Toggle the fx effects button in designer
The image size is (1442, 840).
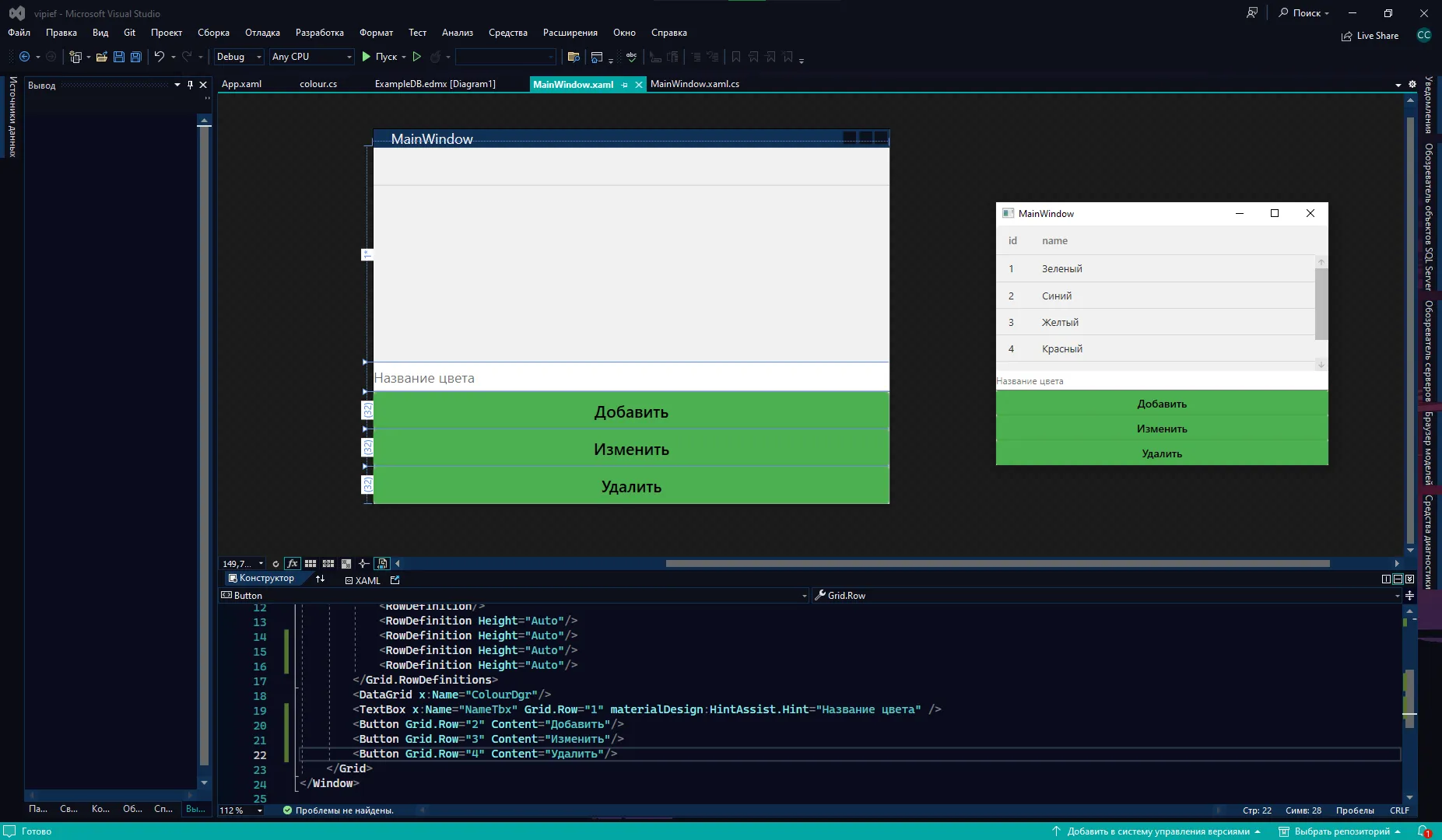click(x=293, y=564)
